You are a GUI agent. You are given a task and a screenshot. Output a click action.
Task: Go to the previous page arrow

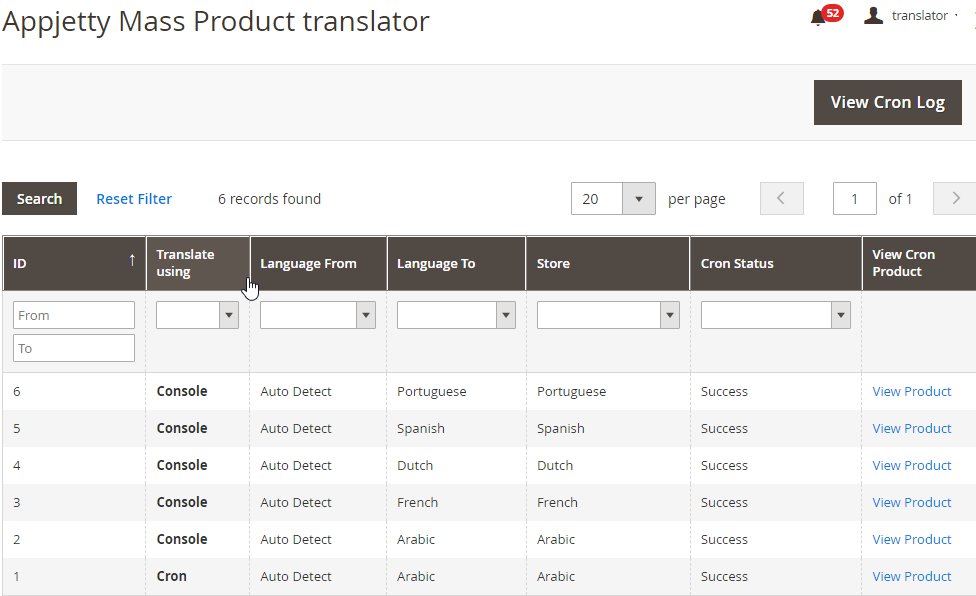point(781,198)
